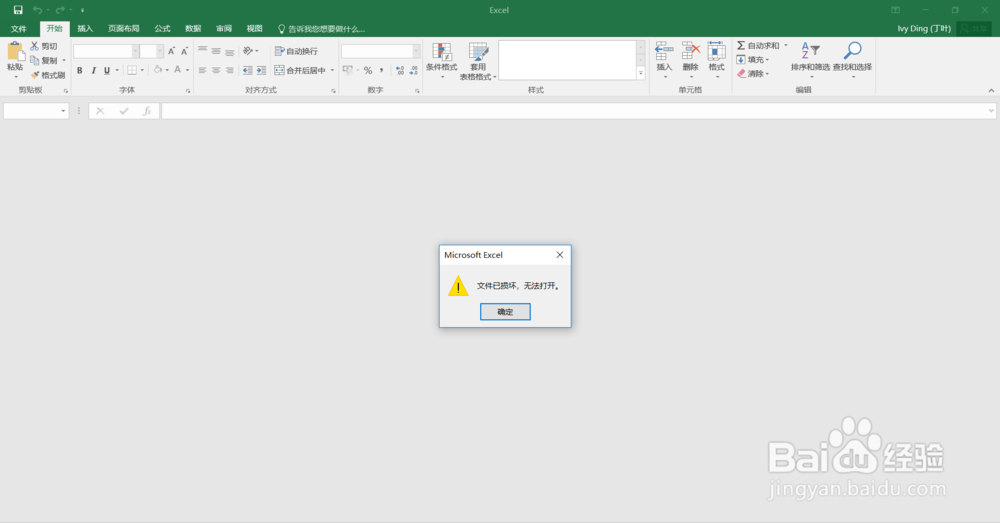Open the 页面布局 ribbon tab
1000x523 pixels.
click(x=123, y=29)
